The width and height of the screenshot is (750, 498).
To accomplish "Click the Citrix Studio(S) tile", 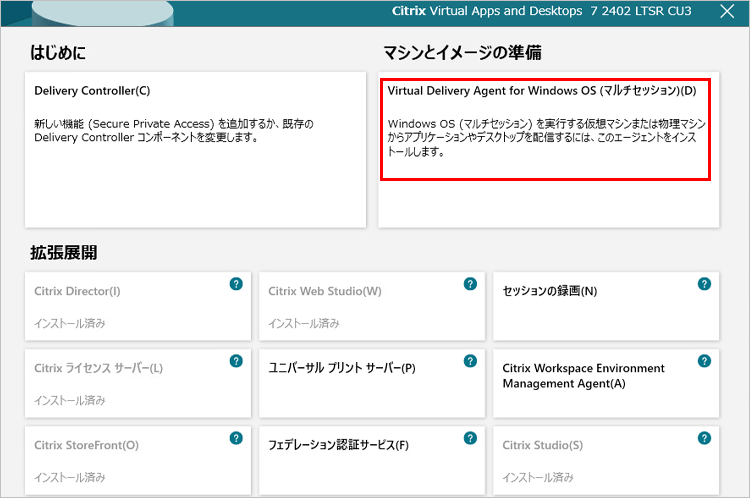I will coord(605,460).
